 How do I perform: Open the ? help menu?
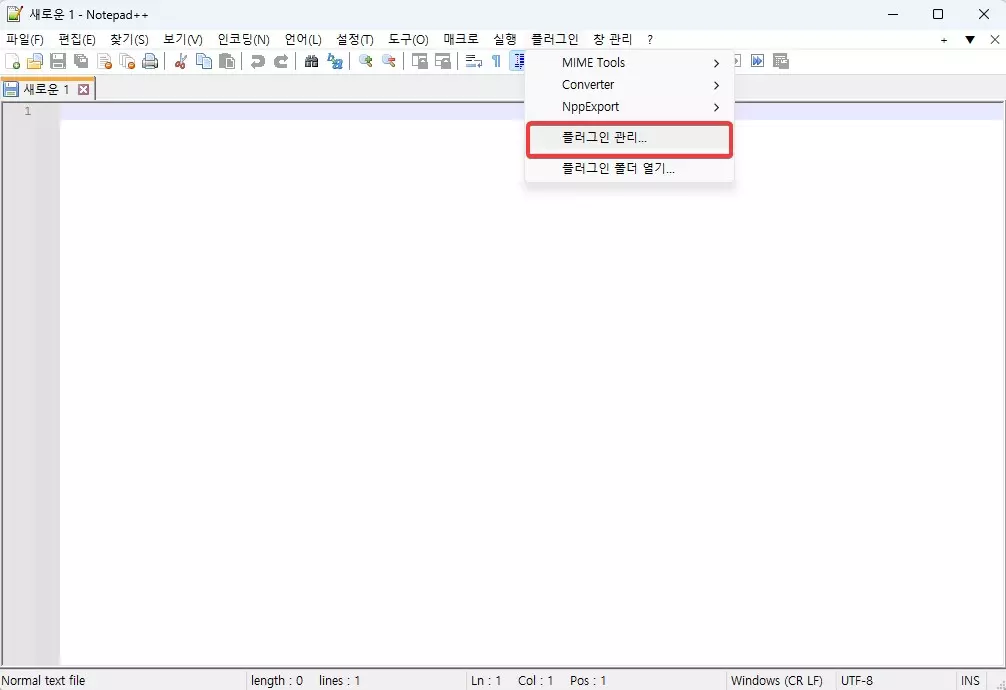click(650, 40)
